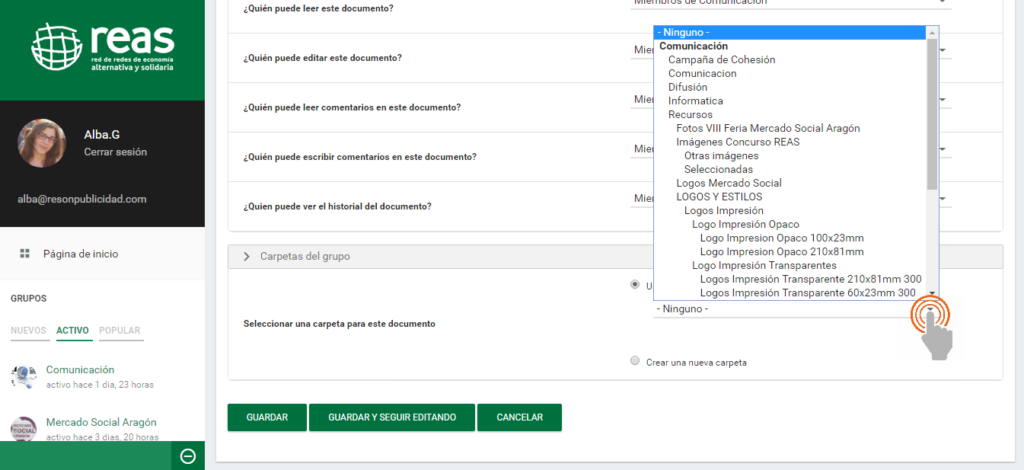1024x470 pixels.
Task: Switch to the NUEVOS groups tab
Action: (x=29, y=331)
